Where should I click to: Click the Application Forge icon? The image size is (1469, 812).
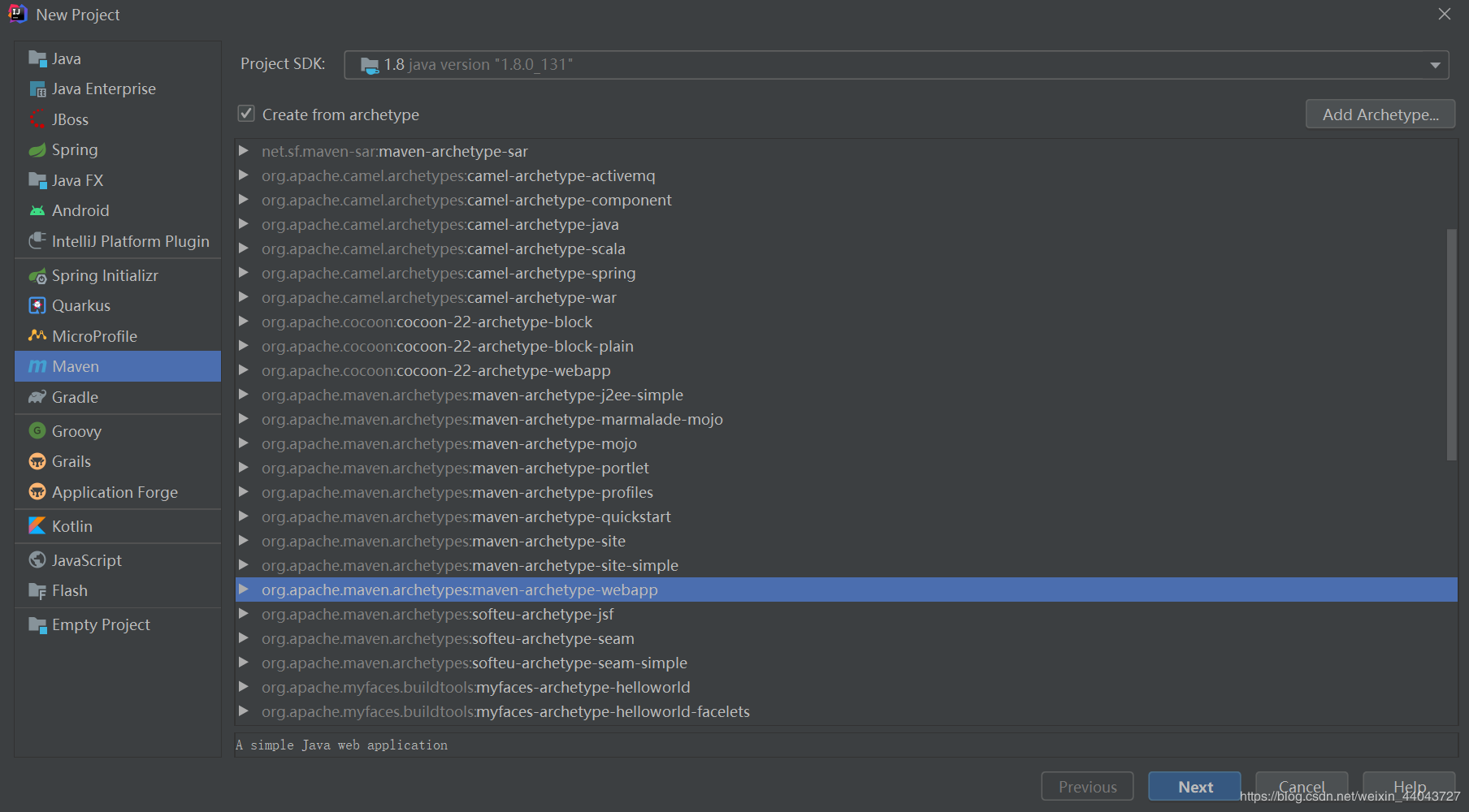click(x=37, y=491)
